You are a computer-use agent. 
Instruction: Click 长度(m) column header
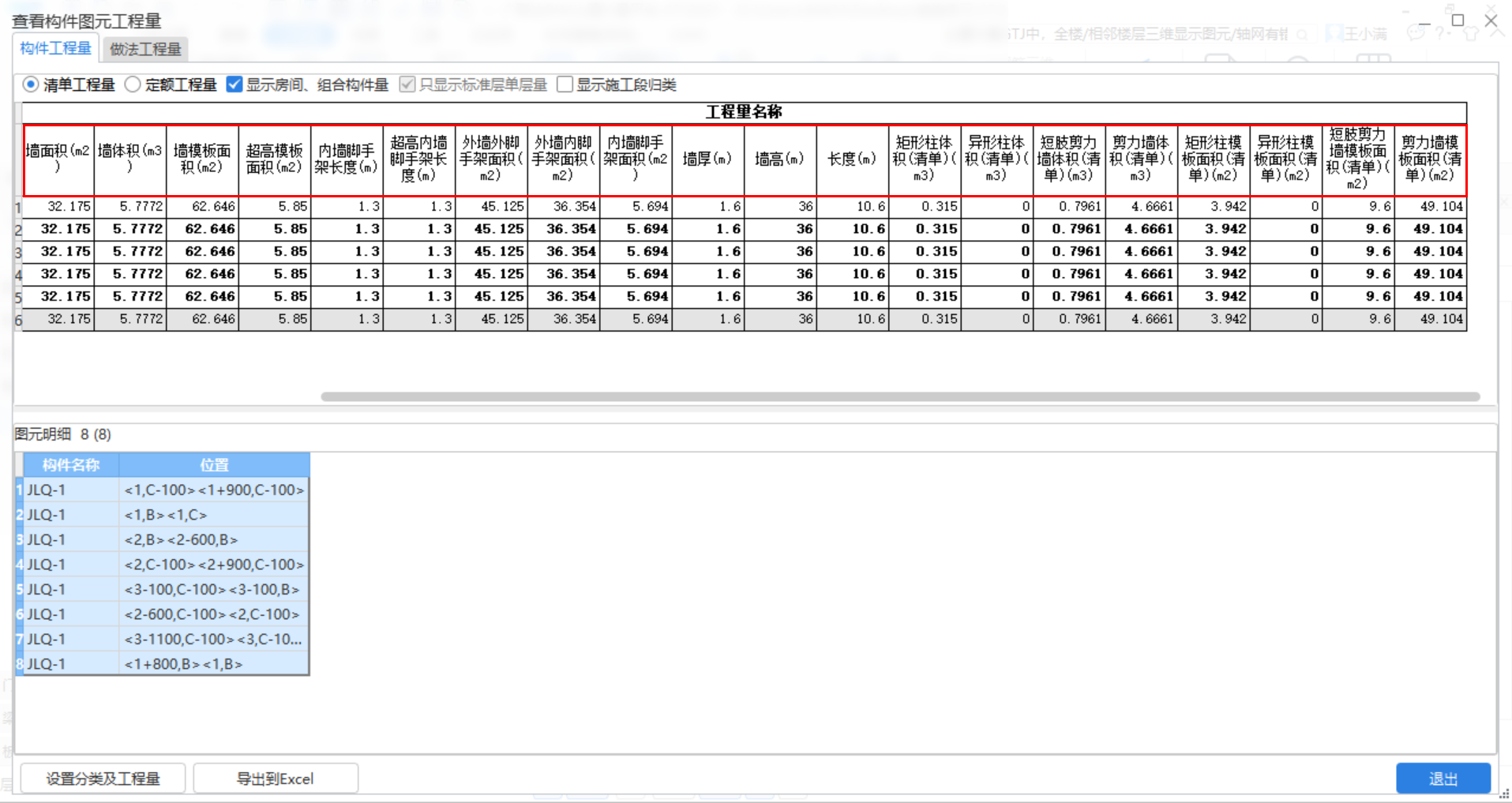click(x=853, y=159)
